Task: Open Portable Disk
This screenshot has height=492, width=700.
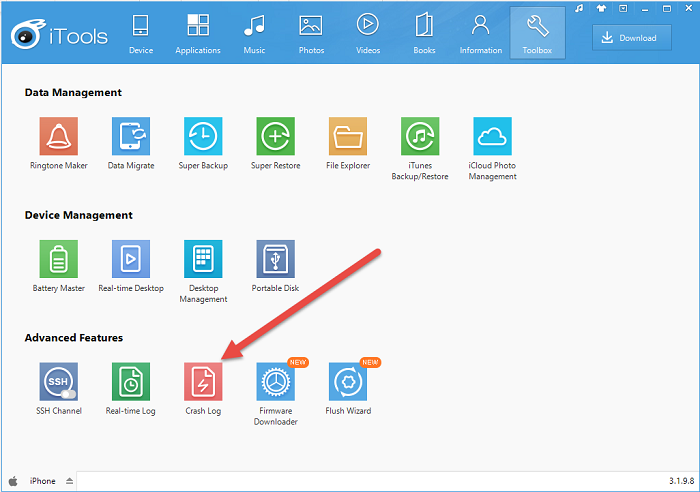Action: click(x=275, y=259)
